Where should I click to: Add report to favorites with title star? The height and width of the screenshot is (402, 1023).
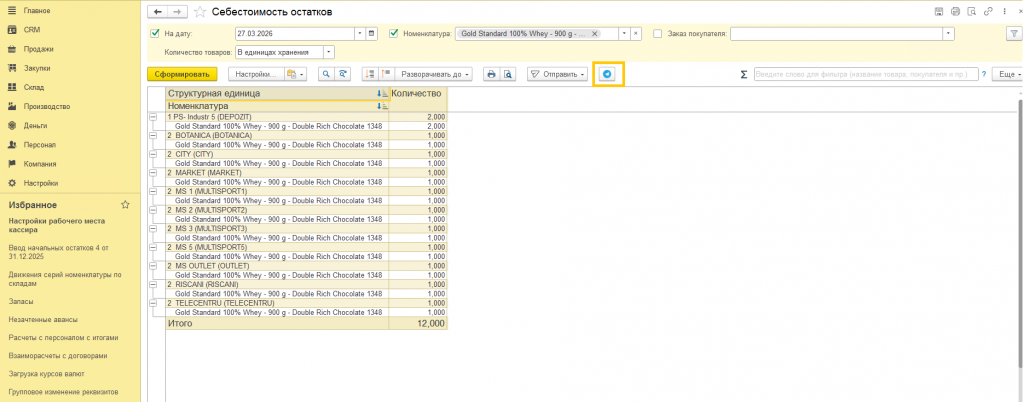coord(200,12)
